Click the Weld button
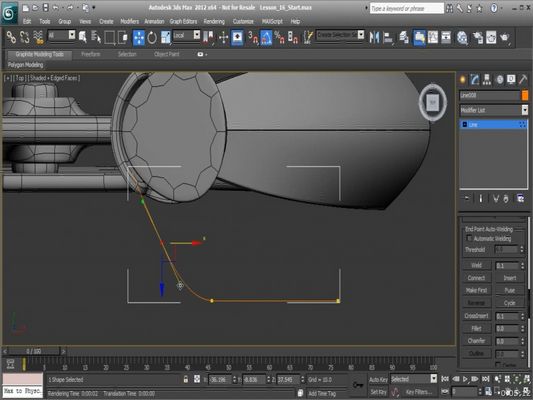 [x=477, y=265]
